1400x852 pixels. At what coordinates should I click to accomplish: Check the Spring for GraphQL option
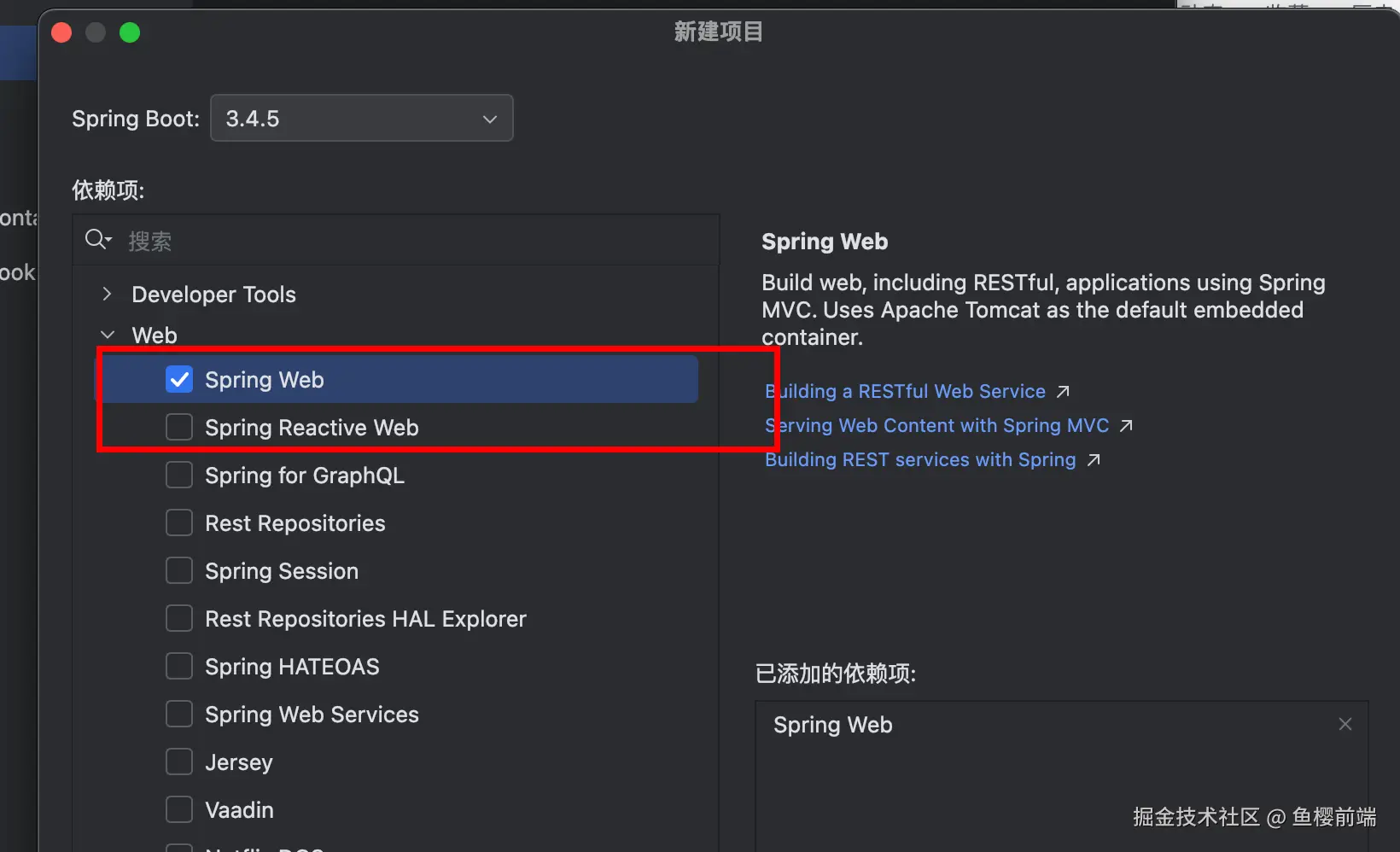click(179, 476)
